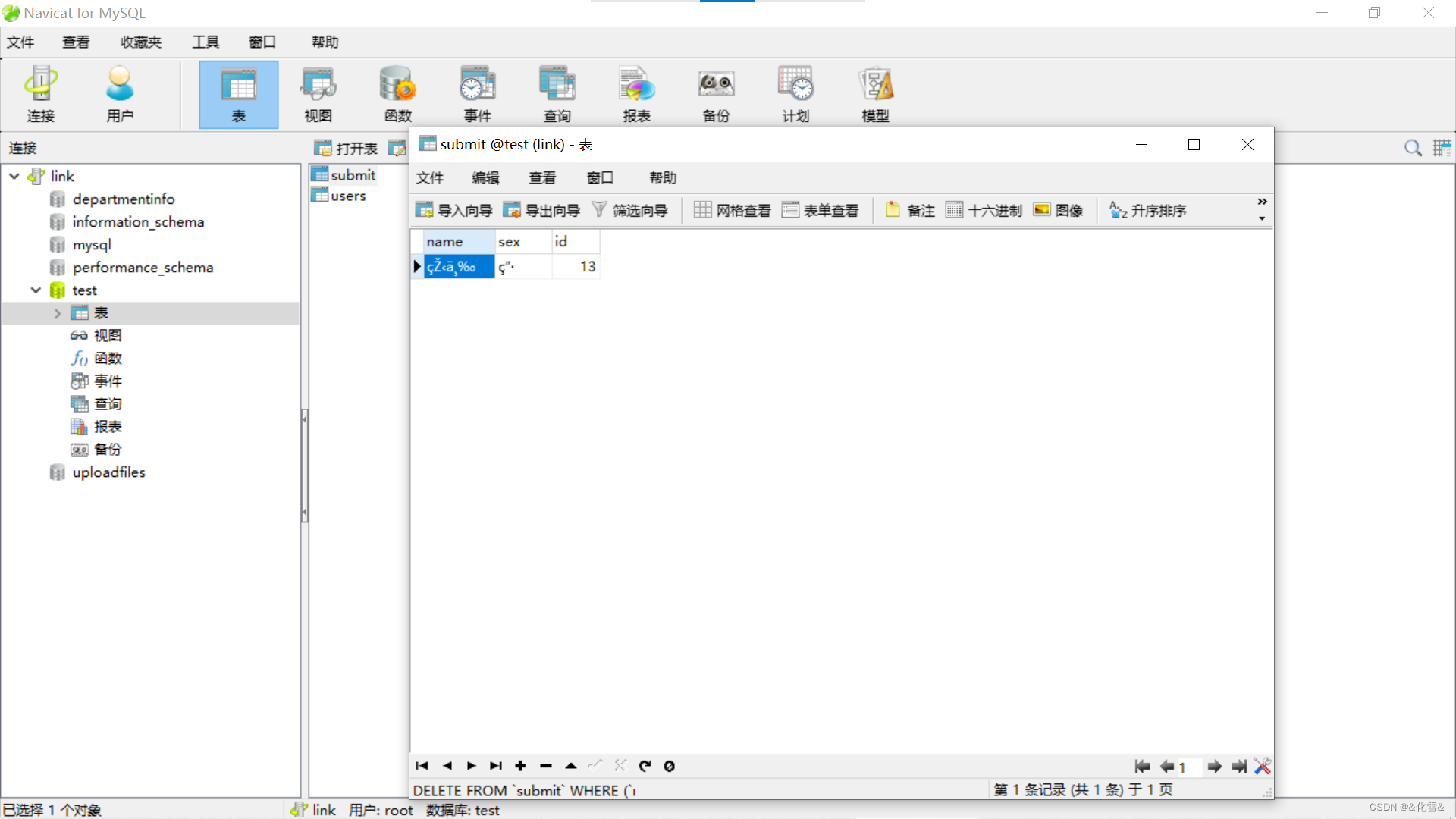Expand the 表 node under test

coord(58,312)
